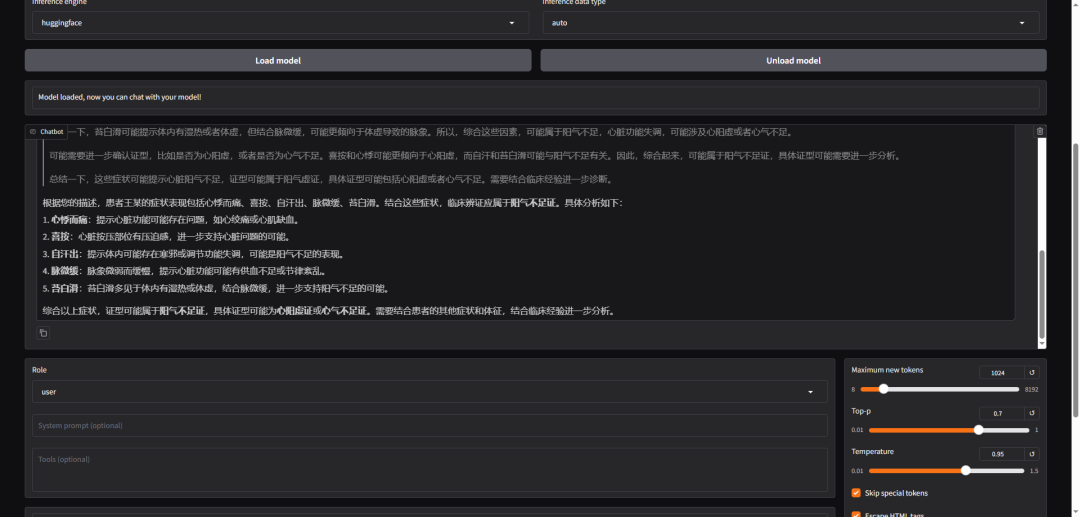Click the Unload model button
Screen dimensions: 1080x517
(x=793, y=61)
